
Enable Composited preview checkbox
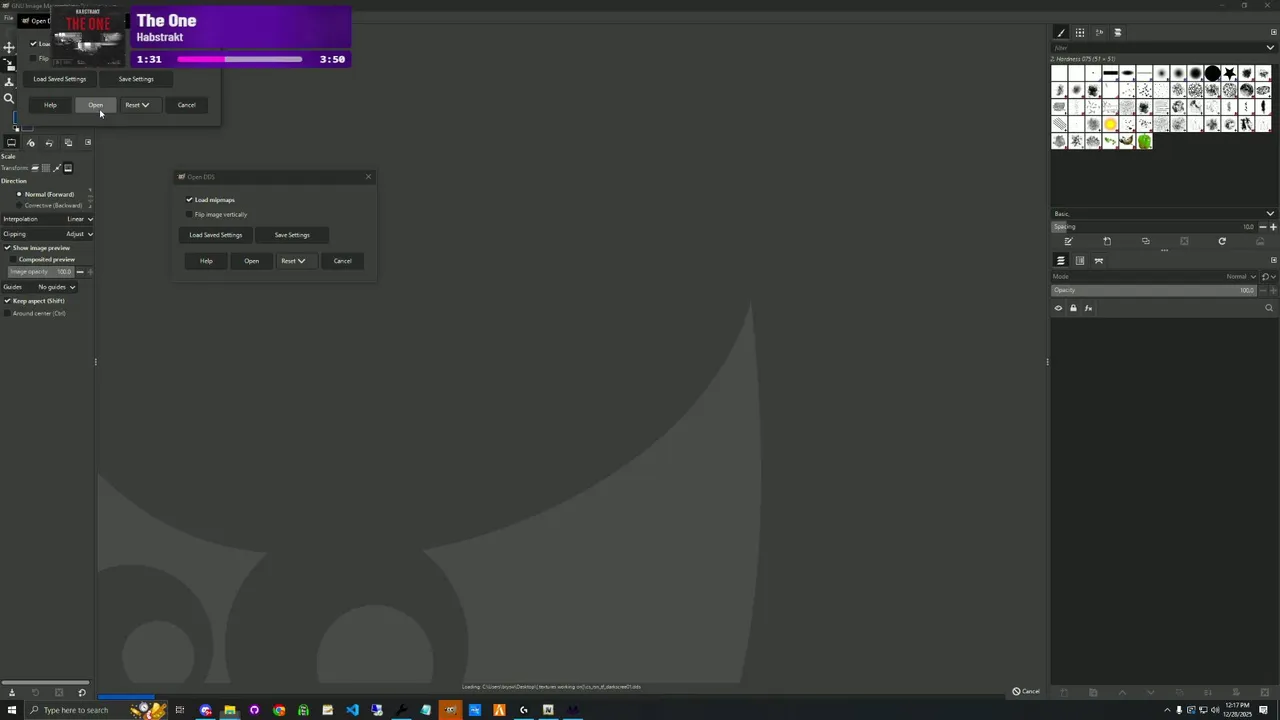click(42, 259)
